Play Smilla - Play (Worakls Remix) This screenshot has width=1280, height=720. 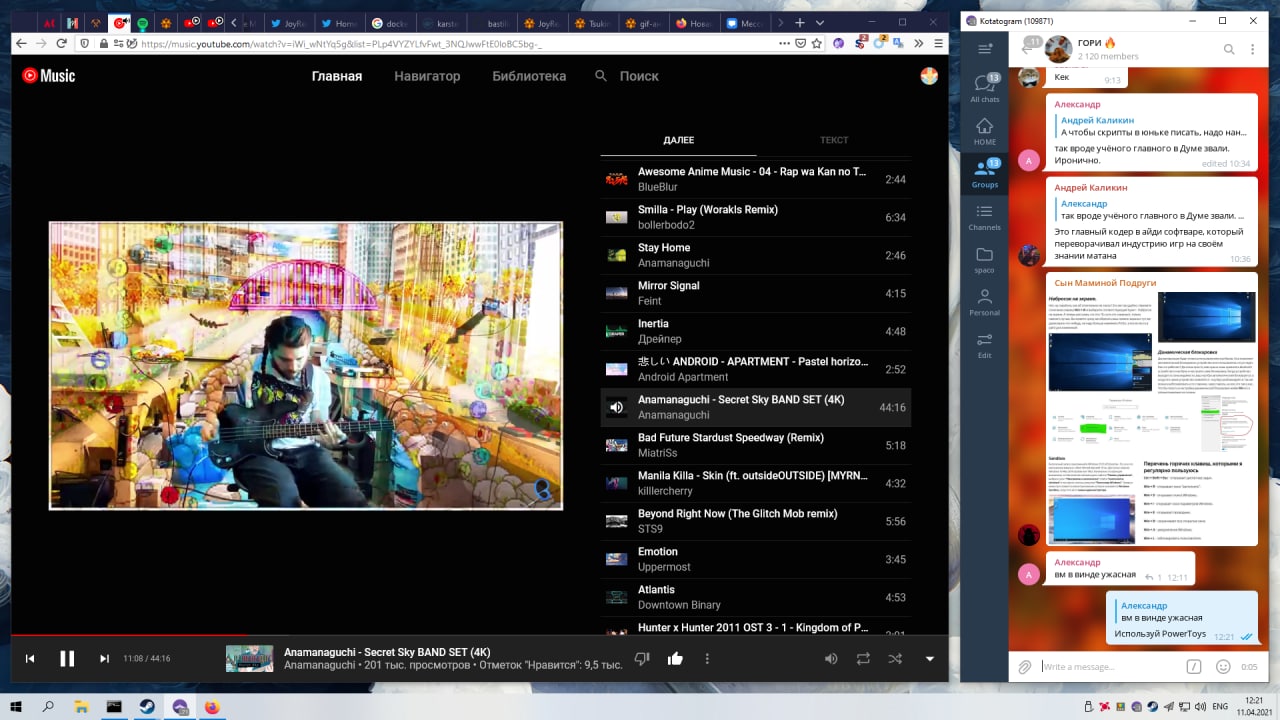point(756,217)
